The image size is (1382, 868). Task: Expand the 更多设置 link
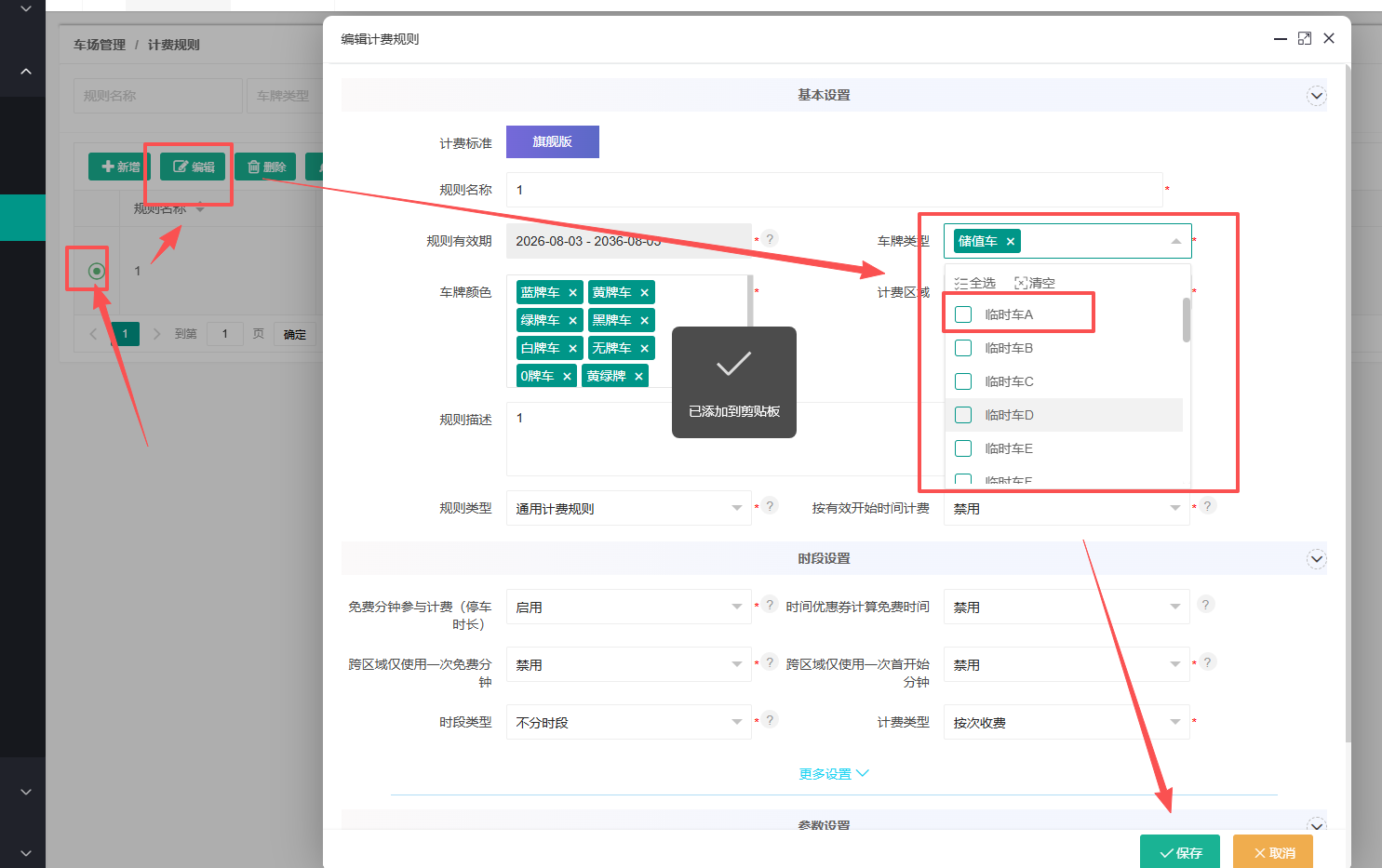(x=834, y=774)
